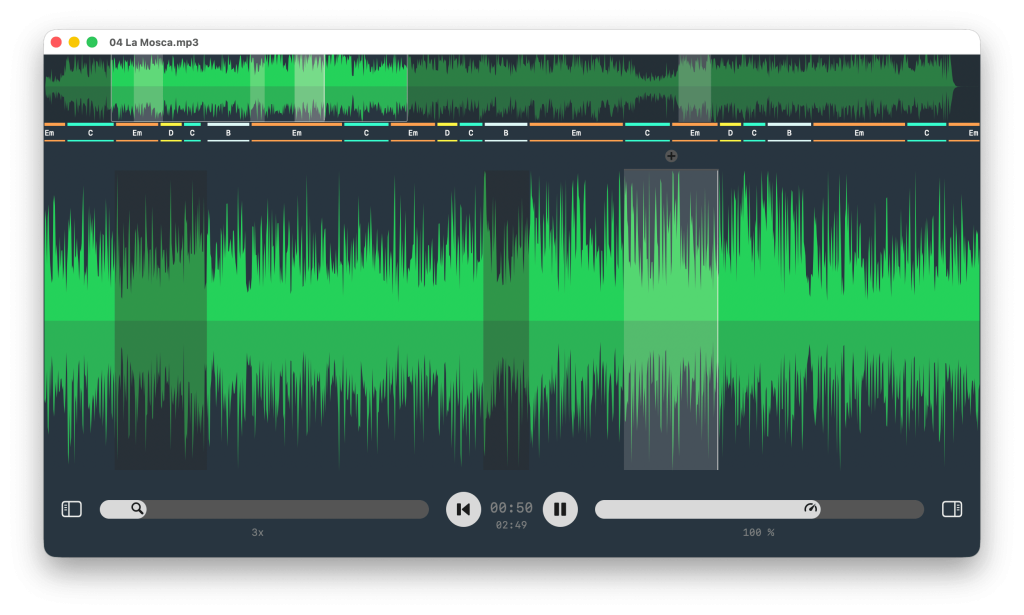Click the 3x zoom label
This screenshot has height=615, width=1024.
pos(256,532)
